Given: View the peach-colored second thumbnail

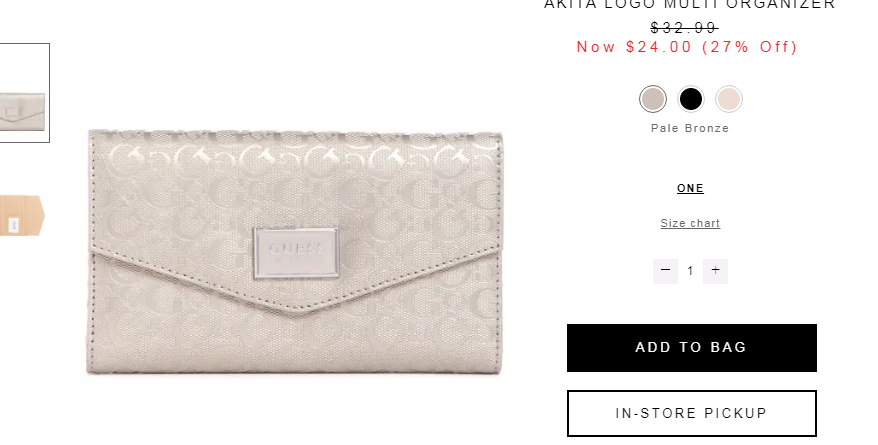Looking at the screenshot, I should click(22, 216).
